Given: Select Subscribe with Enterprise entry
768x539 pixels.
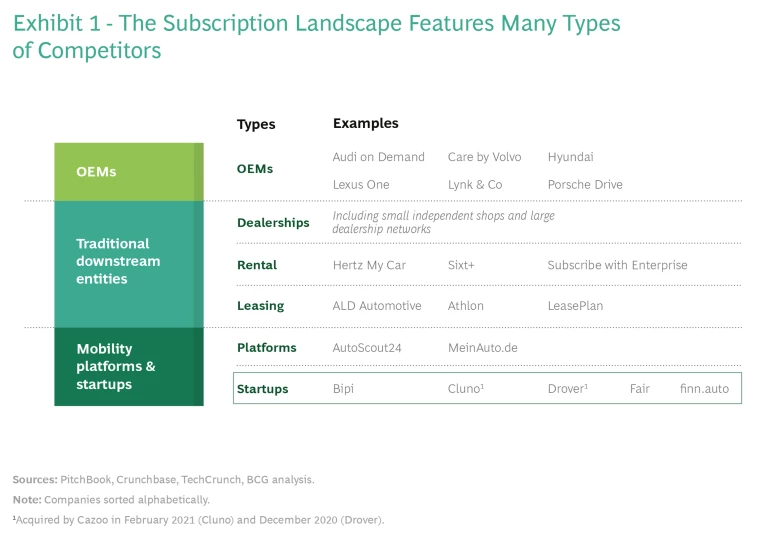Looking at the screenshot, I should (617, 265).
